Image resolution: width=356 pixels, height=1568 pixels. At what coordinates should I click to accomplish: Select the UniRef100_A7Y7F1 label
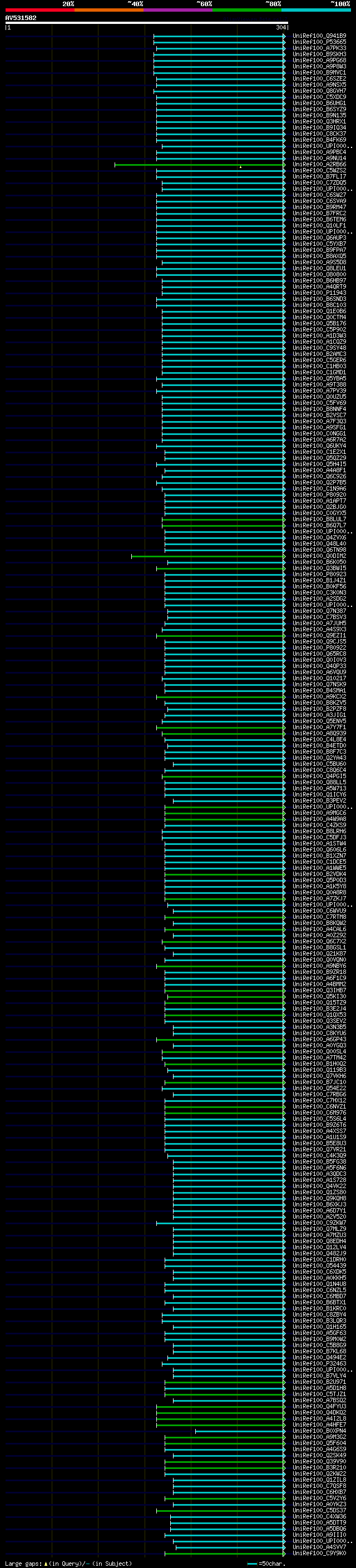click(x=319, y=727)
